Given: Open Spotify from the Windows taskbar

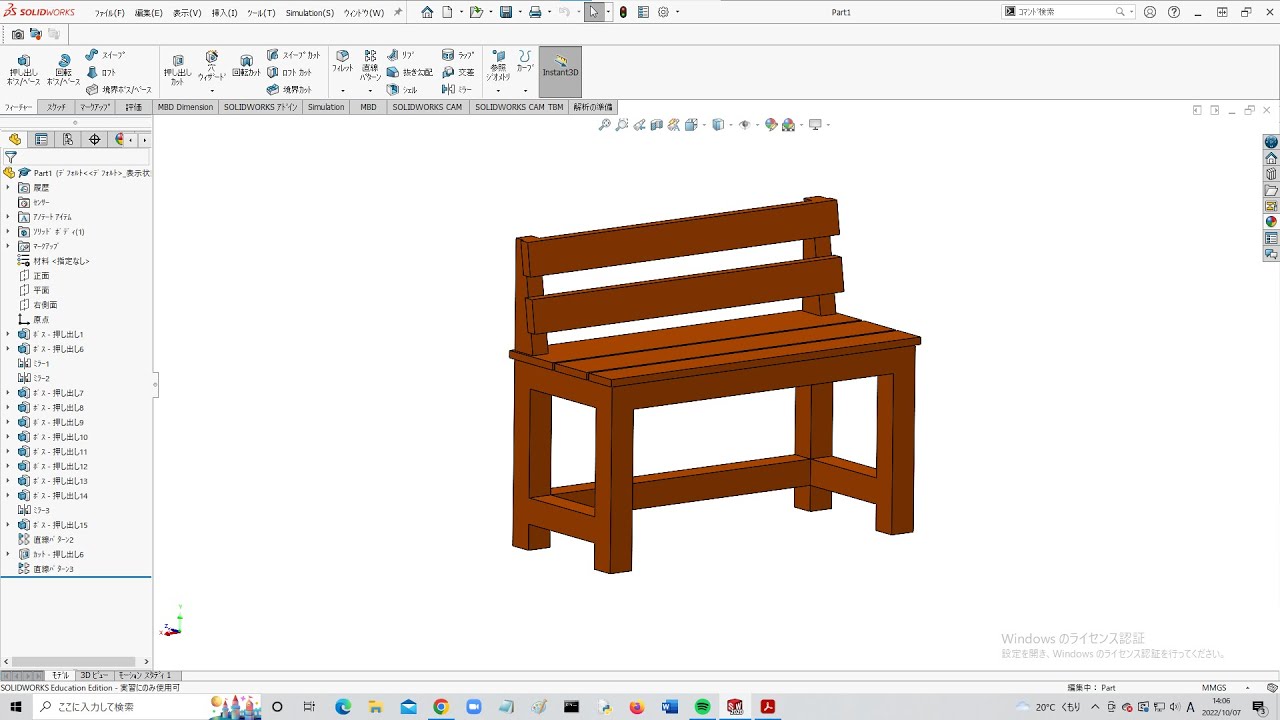Looking at the screenshot, I should click(703, 707).
